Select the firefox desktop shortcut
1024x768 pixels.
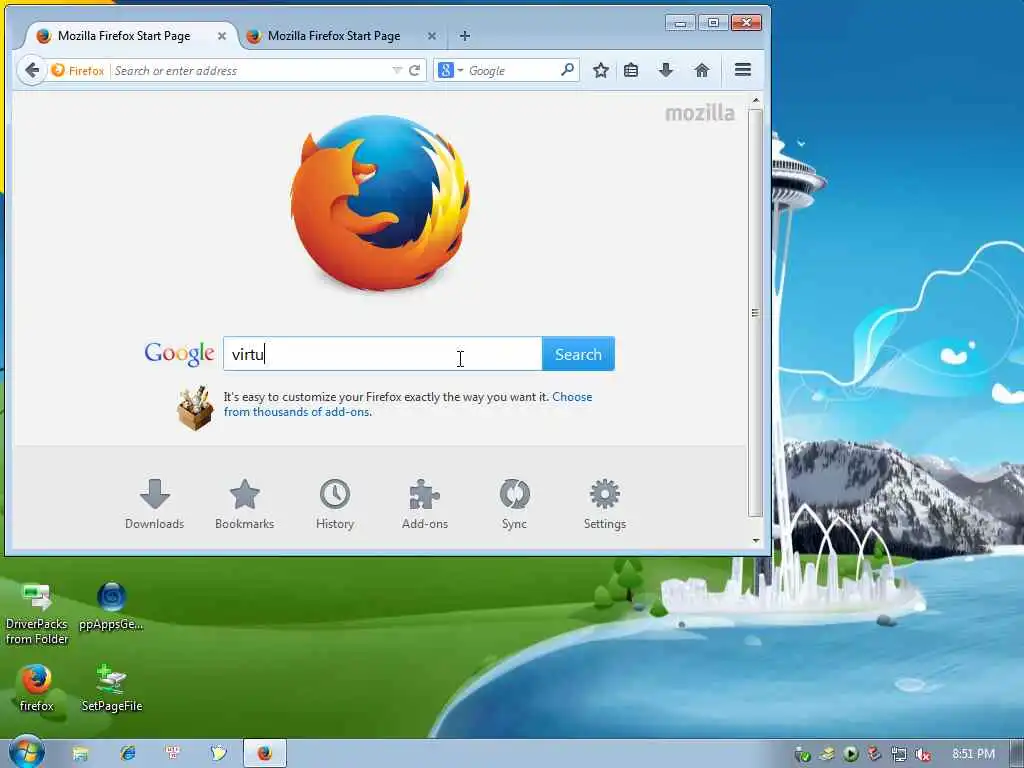[37, 688]
